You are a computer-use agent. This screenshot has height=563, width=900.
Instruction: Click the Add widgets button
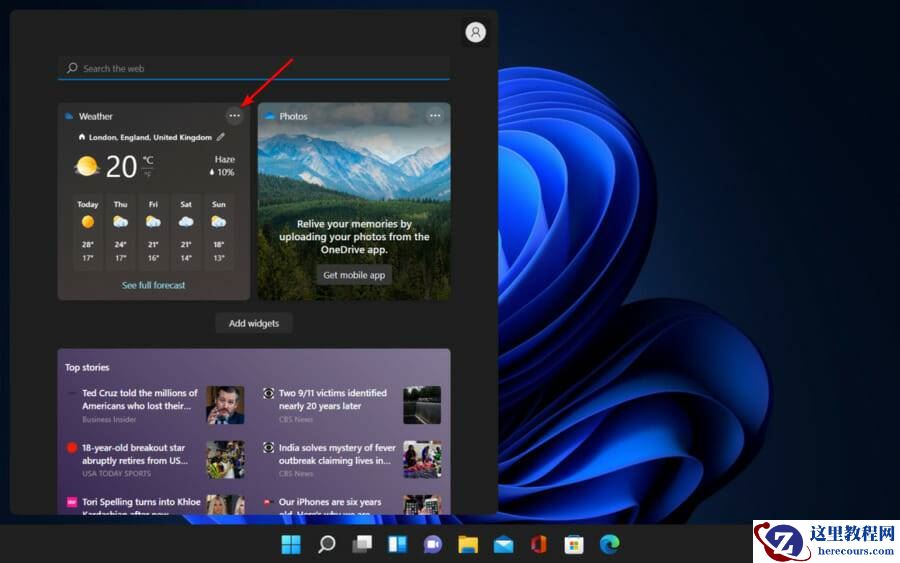(x=254, y=323)
